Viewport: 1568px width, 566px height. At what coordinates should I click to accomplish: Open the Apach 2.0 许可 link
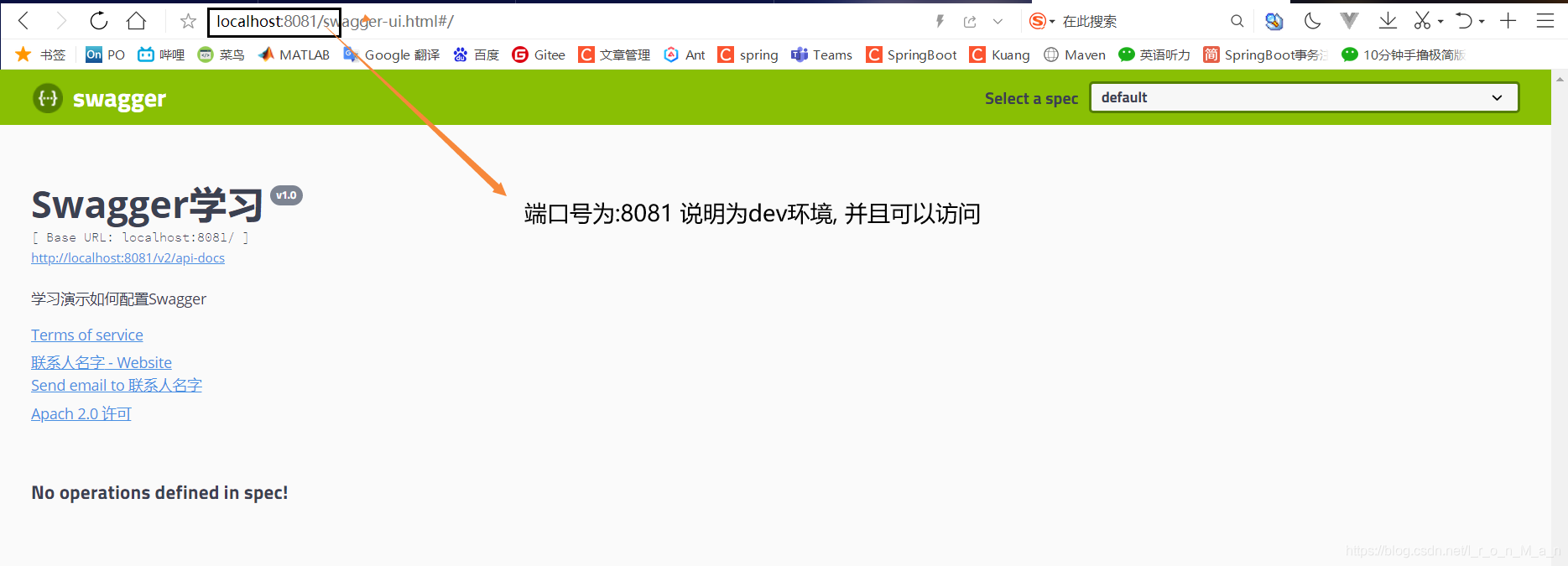pos(81,413)
